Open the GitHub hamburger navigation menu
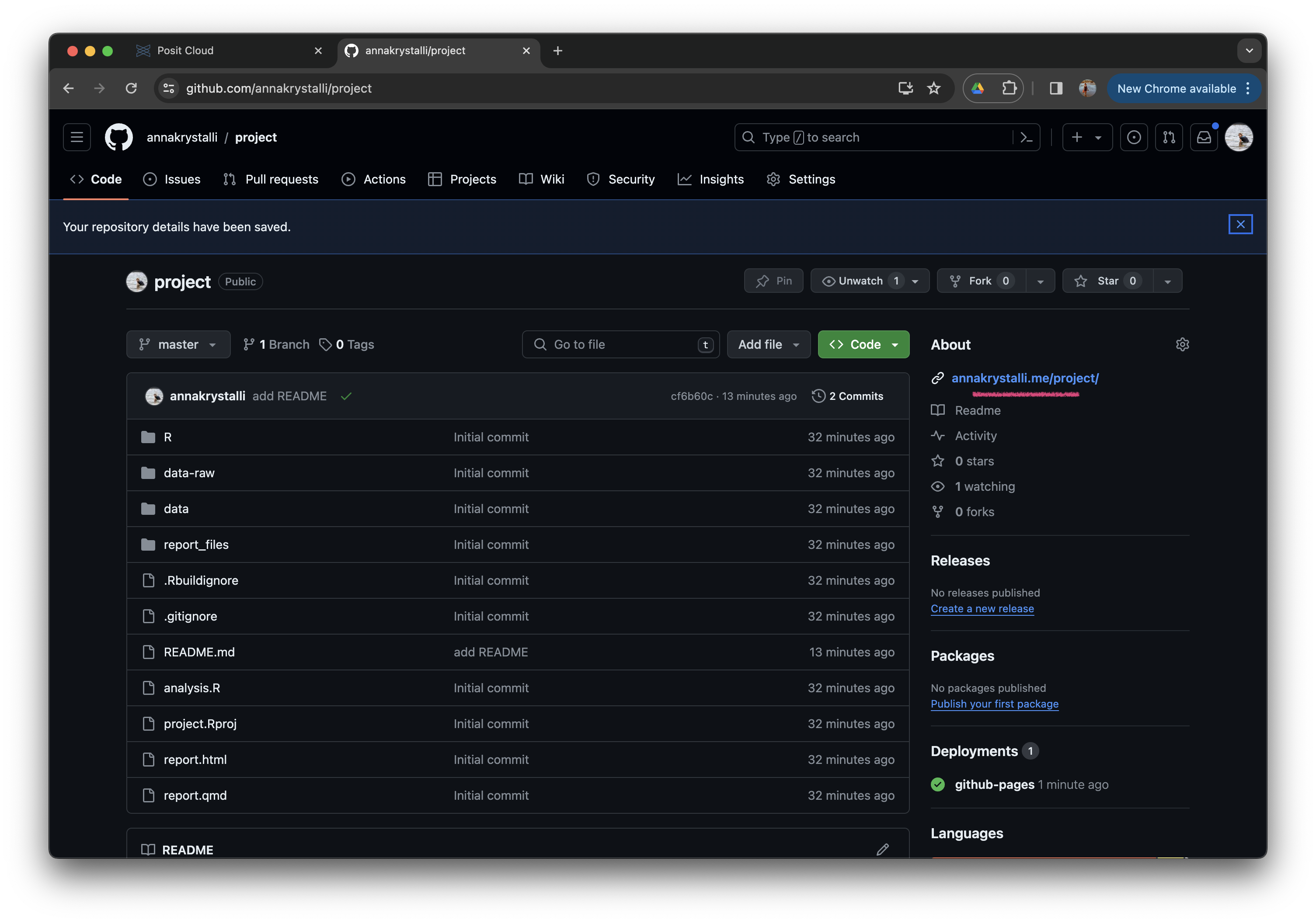Screen dimensions: 1316x923 77,138
